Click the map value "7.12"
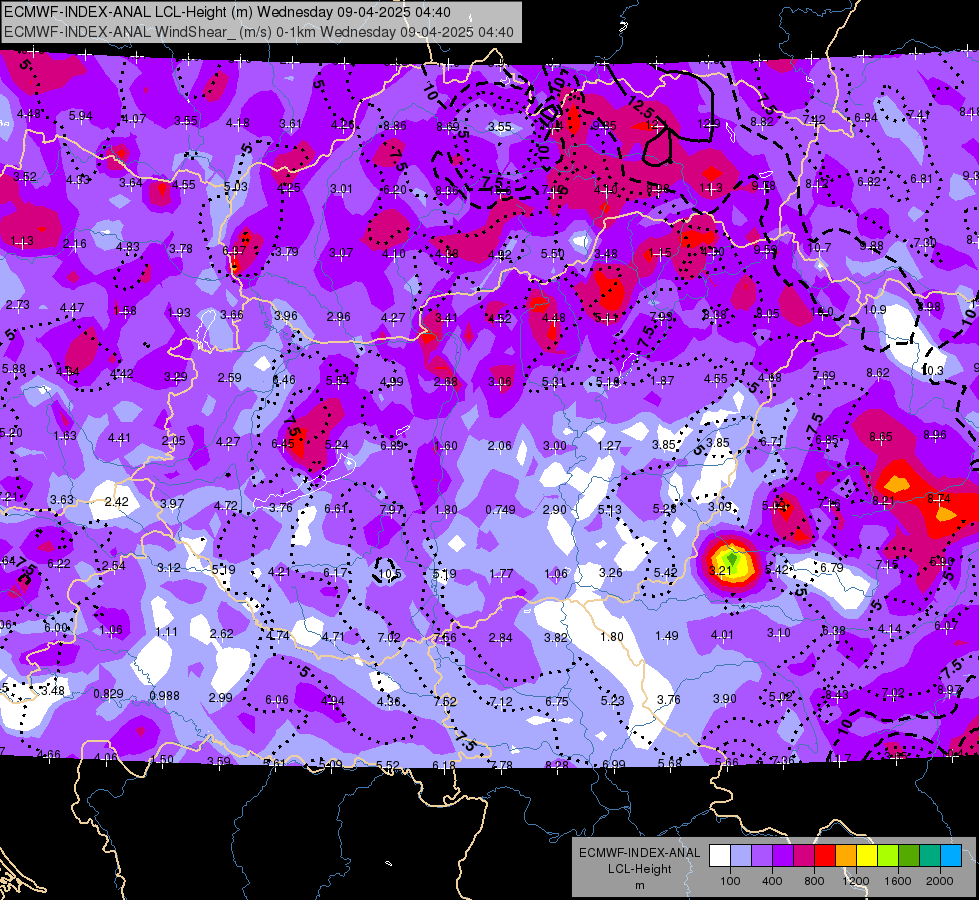This screenshot has height=900, width=979. click(501, 703)
